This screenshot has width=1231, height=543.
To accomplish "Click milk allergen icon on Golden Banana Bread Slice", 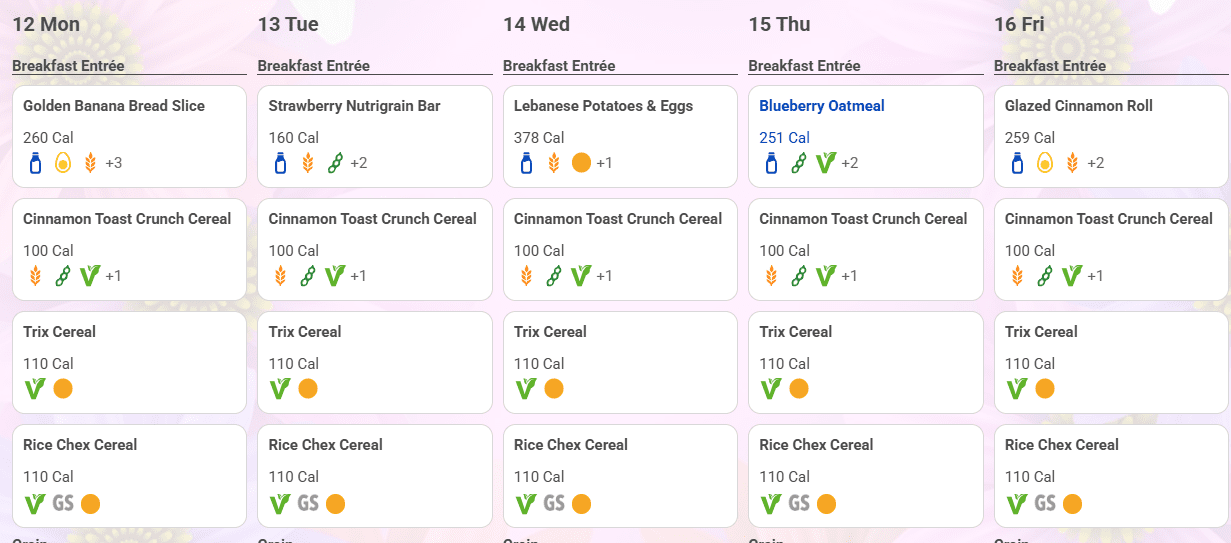I will tap(35, 163).
